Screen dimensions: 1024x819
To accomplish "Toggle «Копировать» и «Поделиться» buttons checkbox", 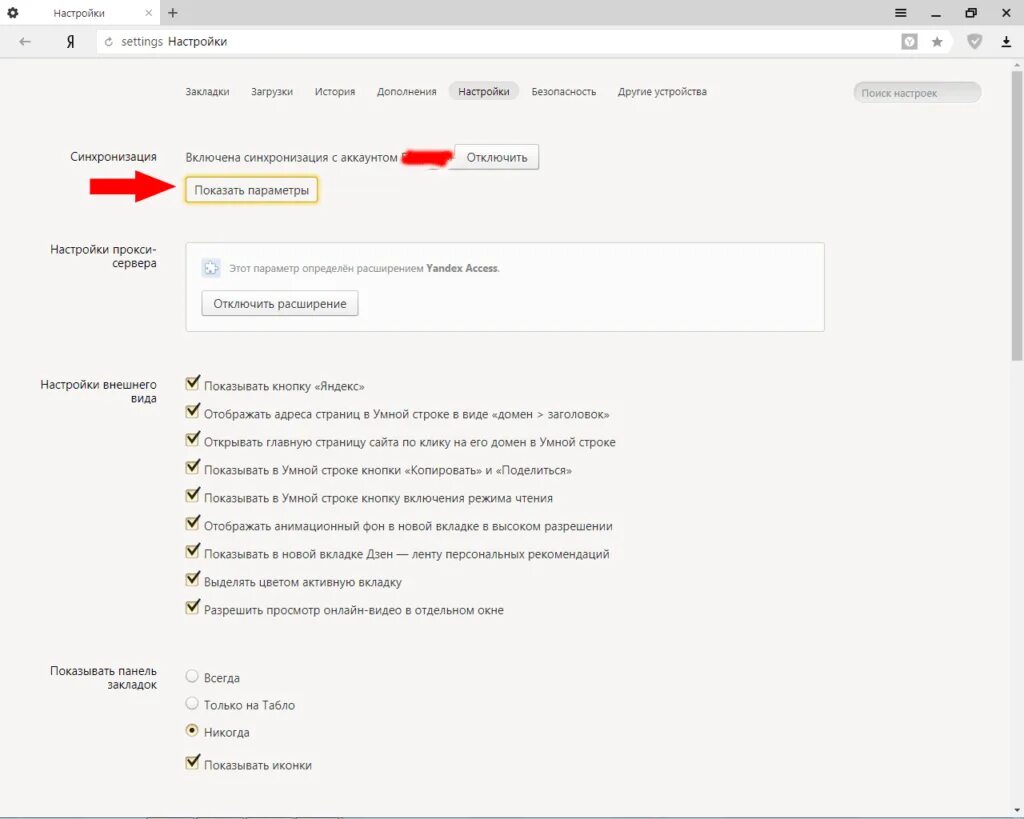I will click(192, 468).
